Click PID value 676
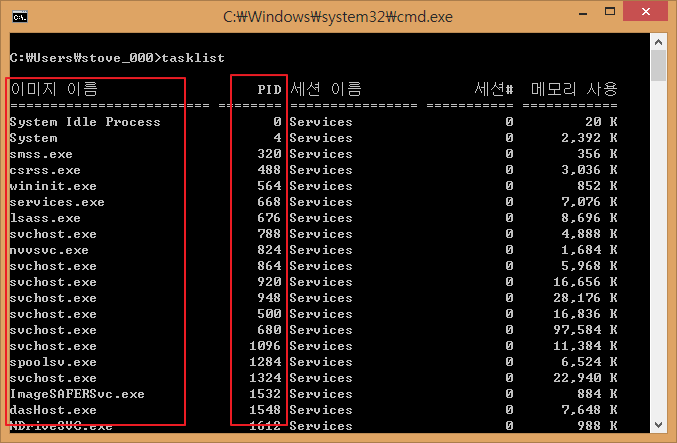Screen dimensions: 677x443 click(269, 218)
